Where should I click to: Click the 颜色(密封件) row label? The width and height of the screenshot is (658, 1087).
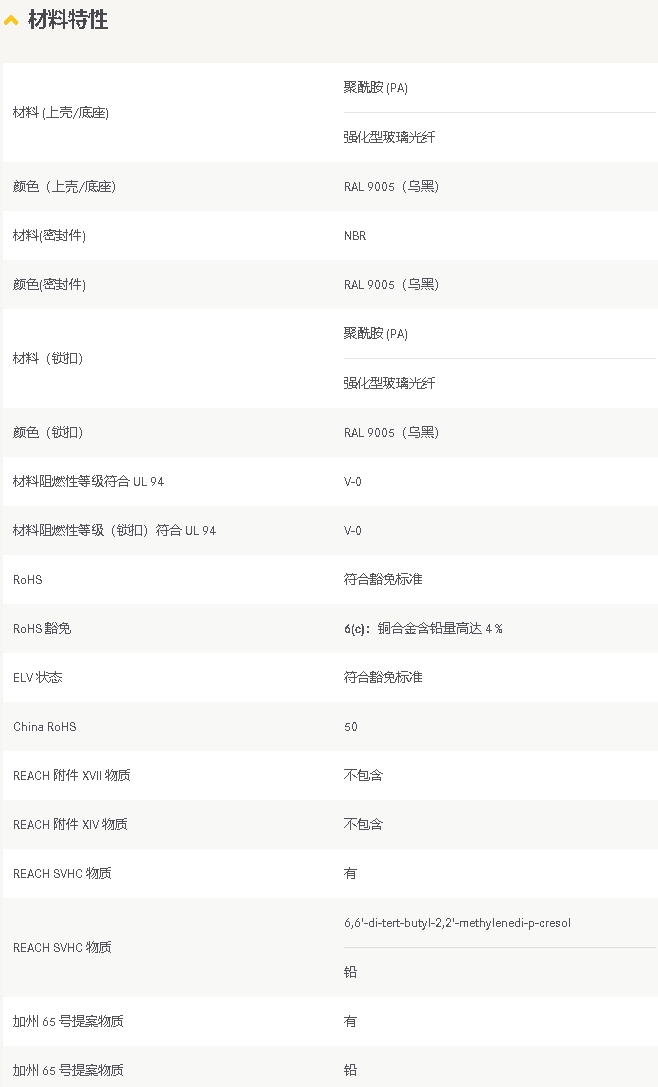pos(49,285)
